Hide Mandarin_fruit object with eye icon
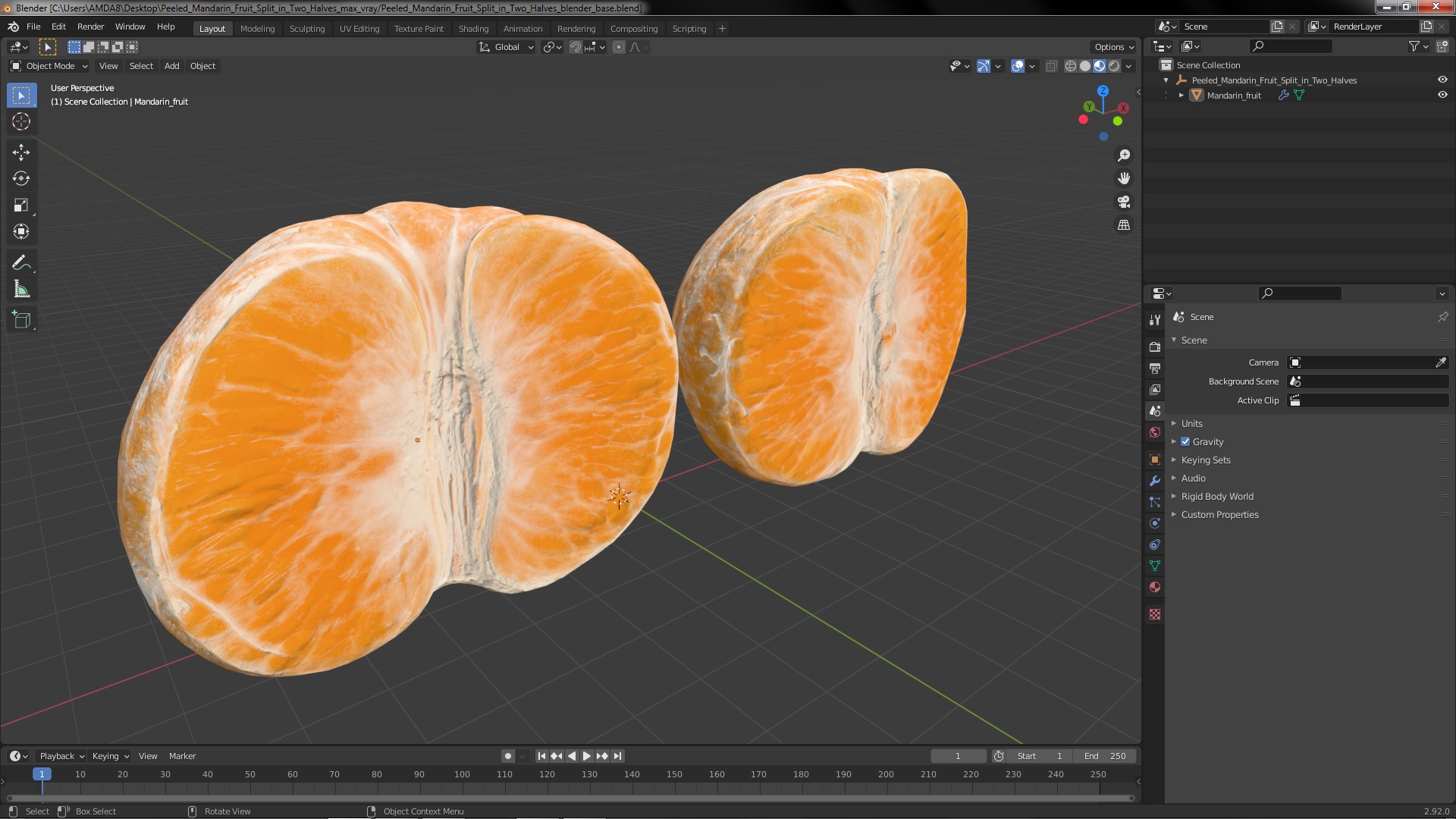Screen dimensions: 1456x819 point(1442,96)
